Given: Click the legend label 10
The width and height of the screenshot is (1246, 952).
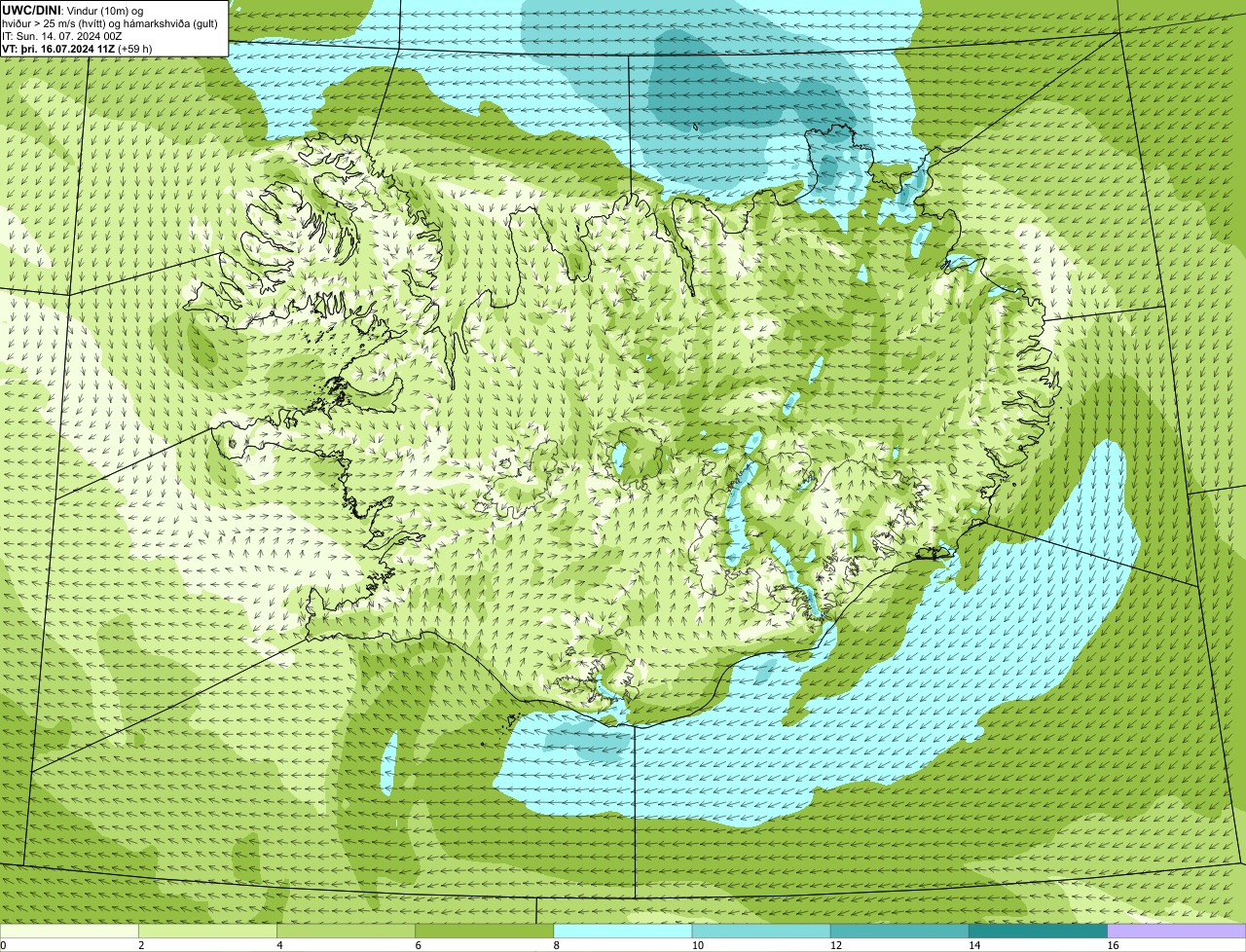Looking at the screenshot, I should click(x=697, y=945).
